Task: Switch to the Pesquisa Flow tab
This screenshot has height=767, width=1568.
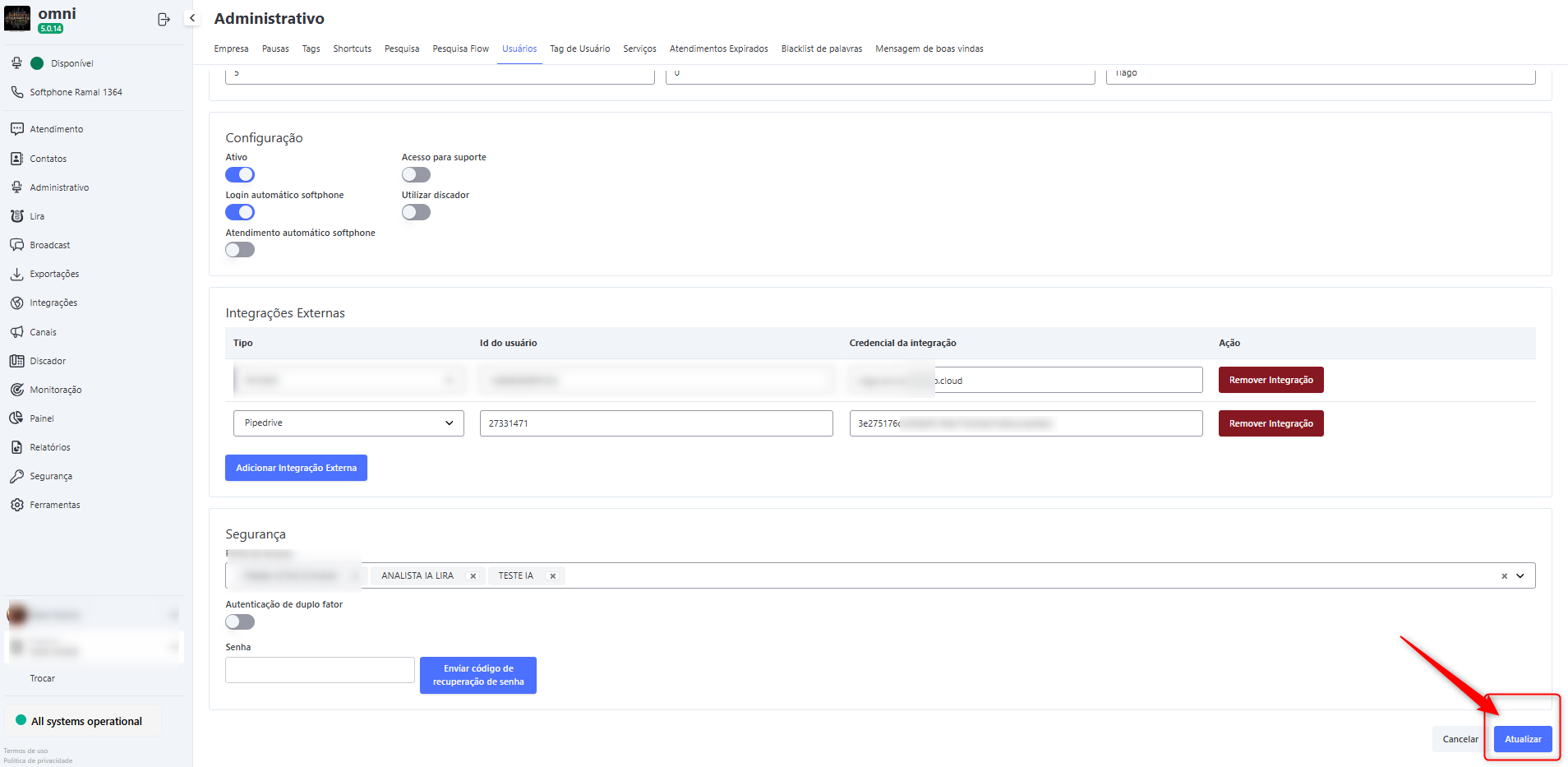Action: (460, 49)
